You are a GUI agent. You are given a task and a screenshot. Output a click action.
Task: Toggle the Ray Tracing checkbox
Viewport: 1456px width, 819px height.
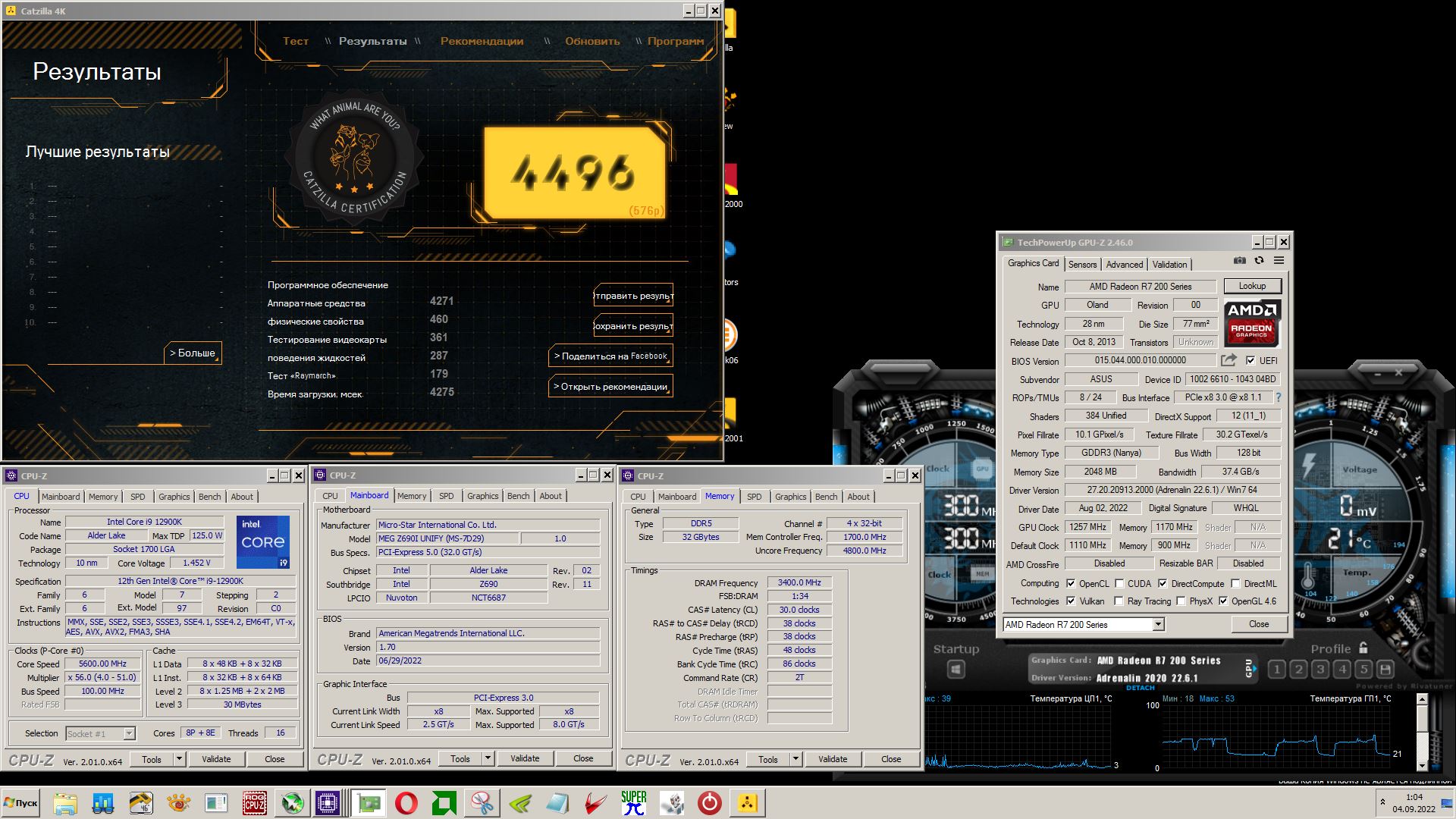pyautogui.click(x=1119, y=601)
